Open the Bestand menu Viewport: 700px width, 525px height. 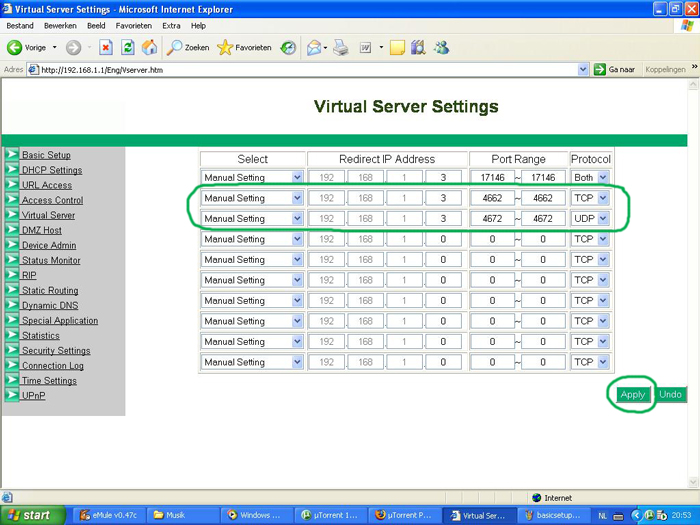pyautogui.click(x=20, y=26)
